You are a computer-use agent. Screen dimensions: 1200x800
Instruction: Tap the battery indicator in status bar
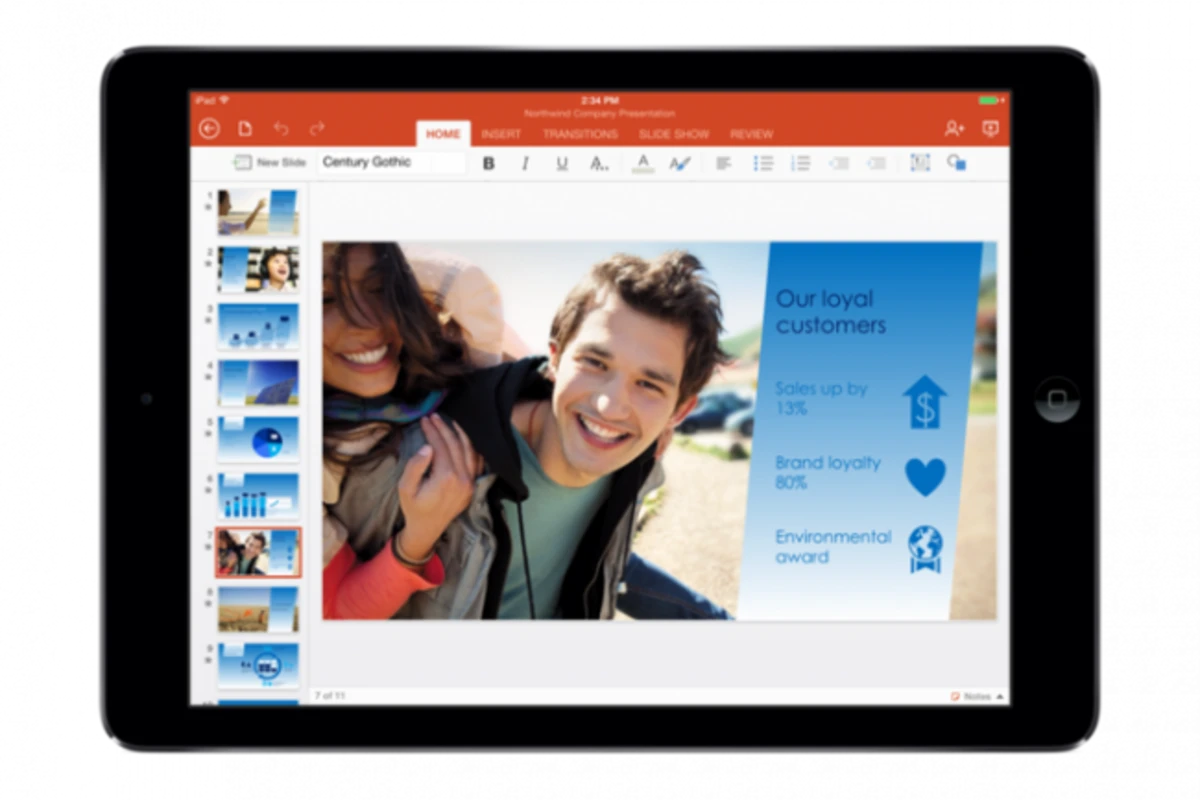click(990, 100)
